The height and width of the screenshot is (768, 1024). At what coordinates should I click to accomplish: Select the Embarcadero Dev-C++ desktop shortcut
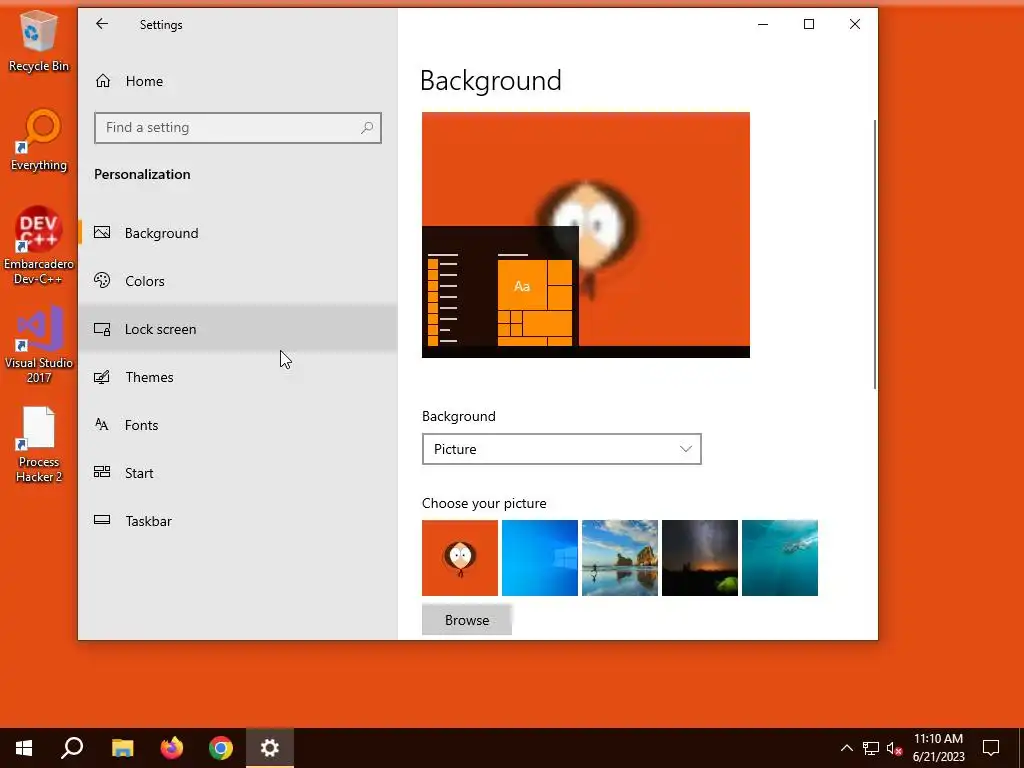click(39, 246)
